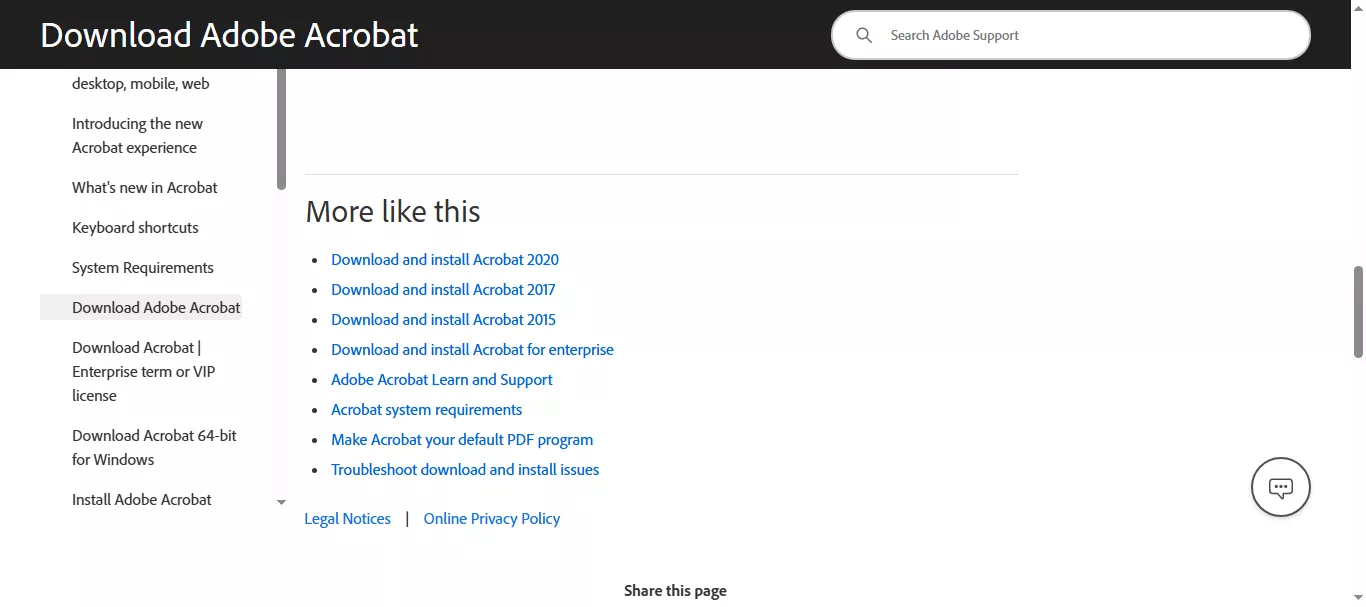Open Download and install Acrobat 2015
Image resolution: width=1366 pixels, height=607 pixels.
pyautogui.click(x=443, y=319)
